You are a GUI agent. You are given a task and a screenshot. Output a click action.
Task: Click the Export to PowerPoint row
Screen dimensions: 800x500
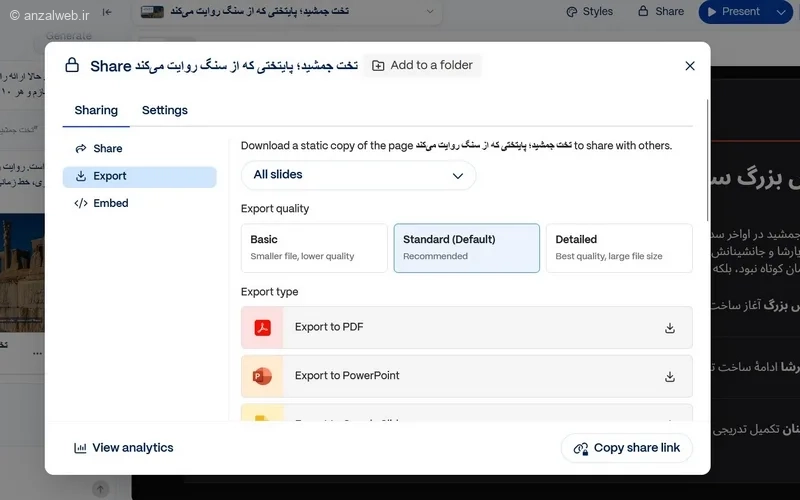tap(466, 377)
